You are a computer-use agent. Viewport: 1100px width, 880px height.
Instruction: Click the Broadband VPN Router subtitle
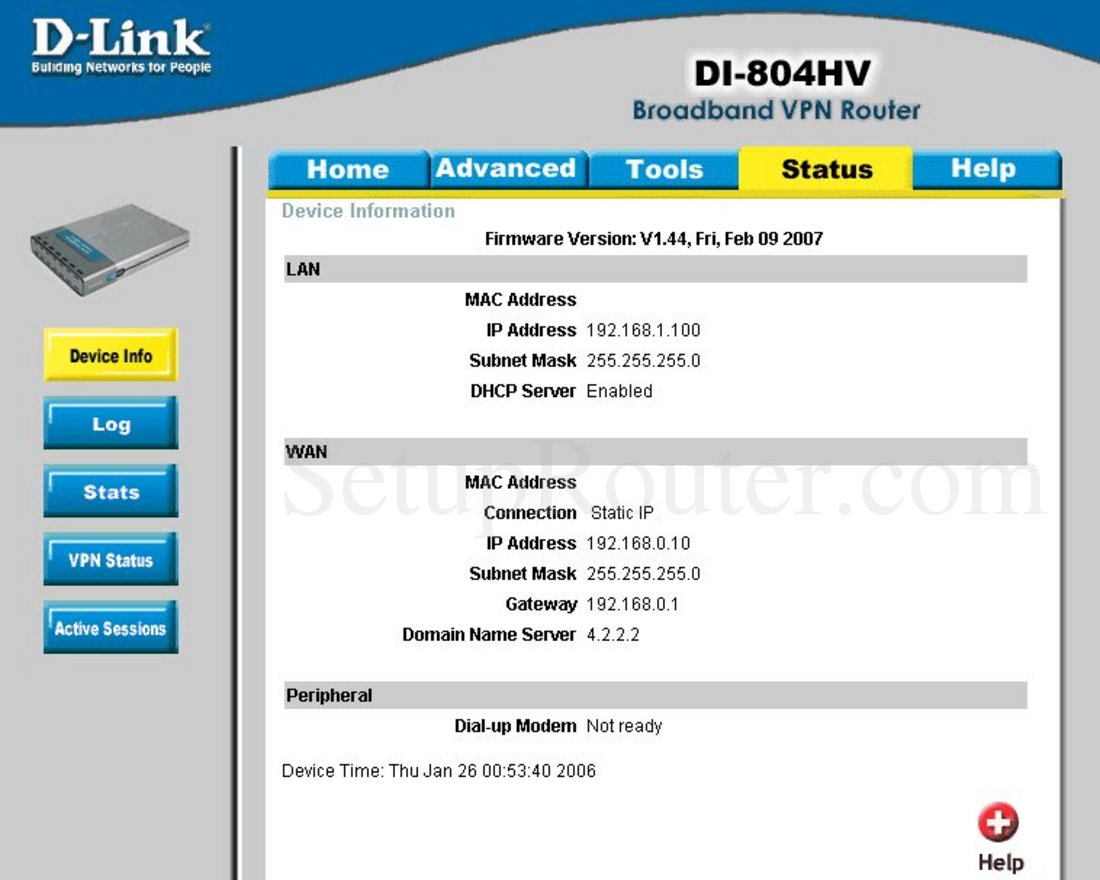click(x=776, y=110)
